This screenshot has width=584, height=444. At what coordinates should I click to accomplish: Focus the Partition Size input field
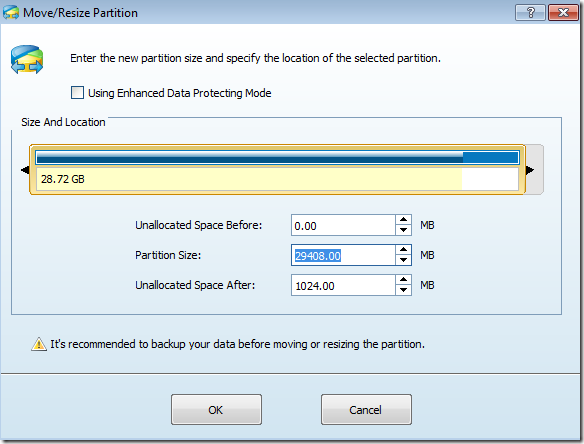coord(343,255)
